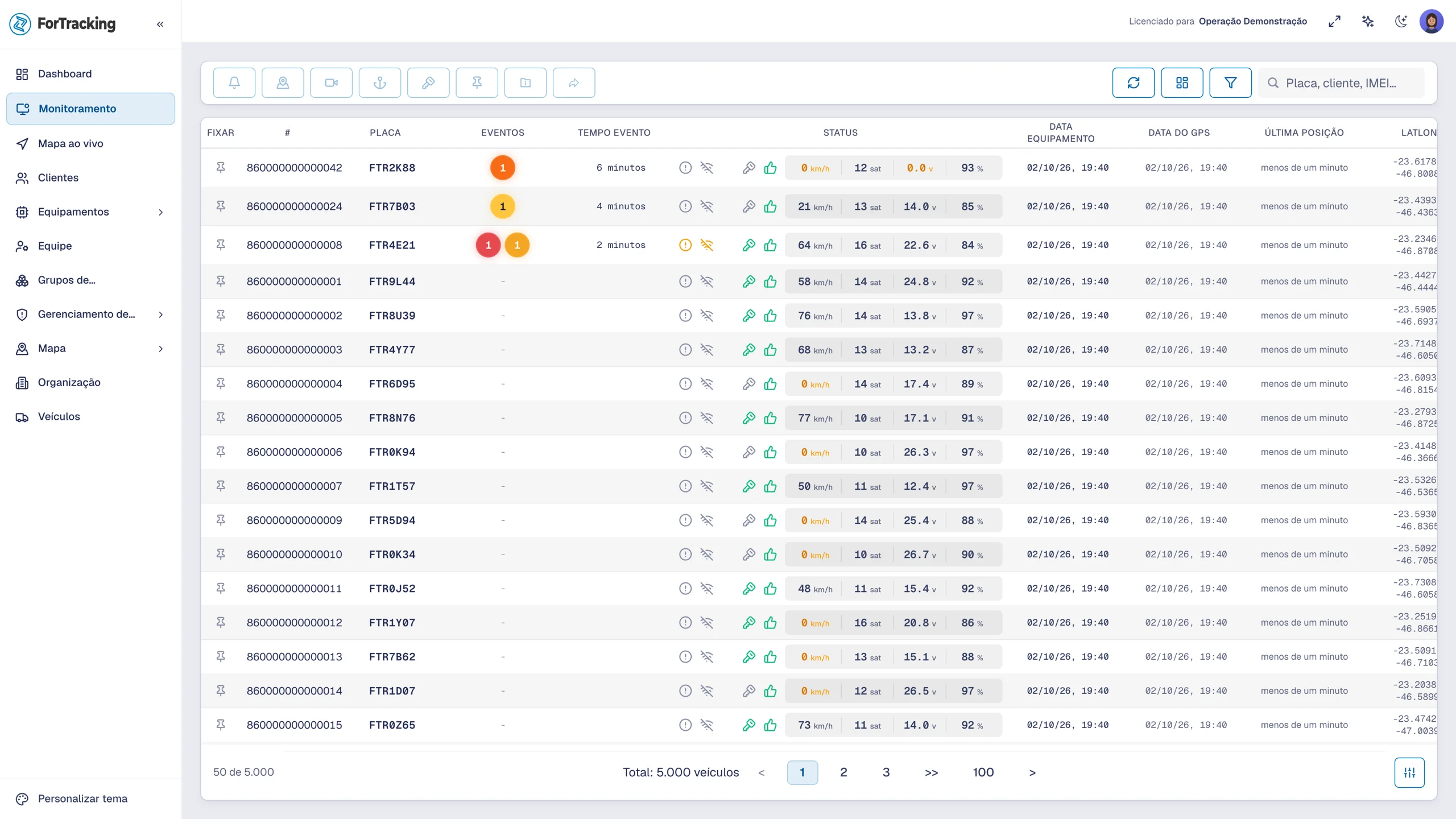Pin the FTR6D95 vehicle row
Viewport: 1456px width, 819px height.
click(221, 384)
